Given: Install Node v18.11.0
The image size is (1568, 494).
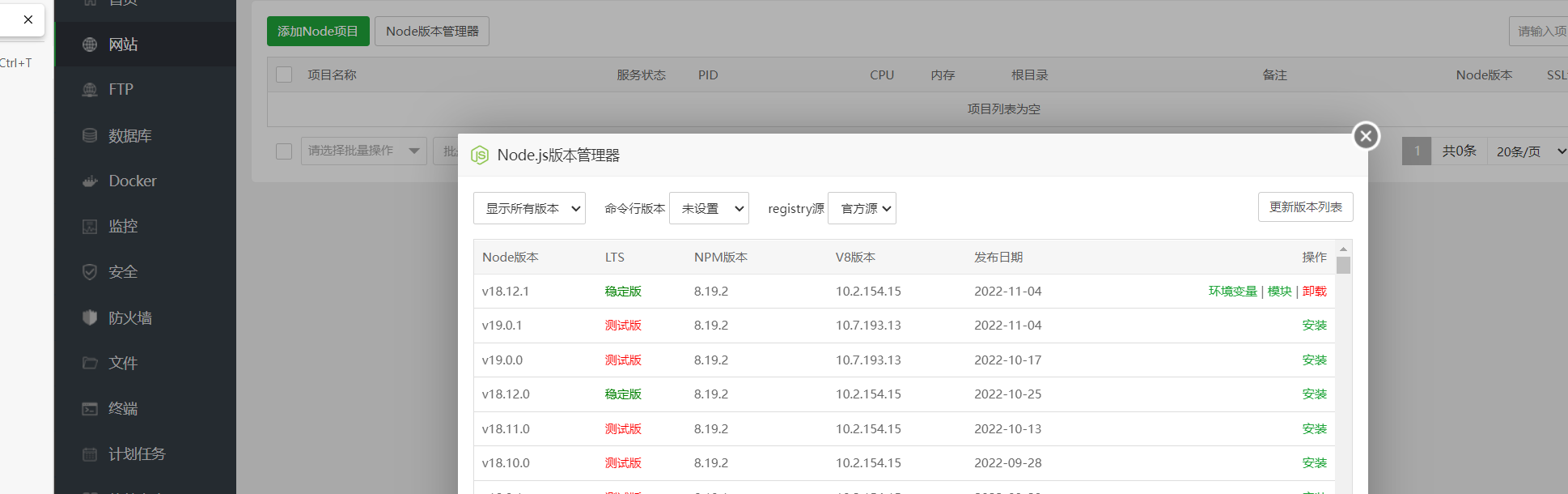Looking at the screenshot, I should point(1315,428).
